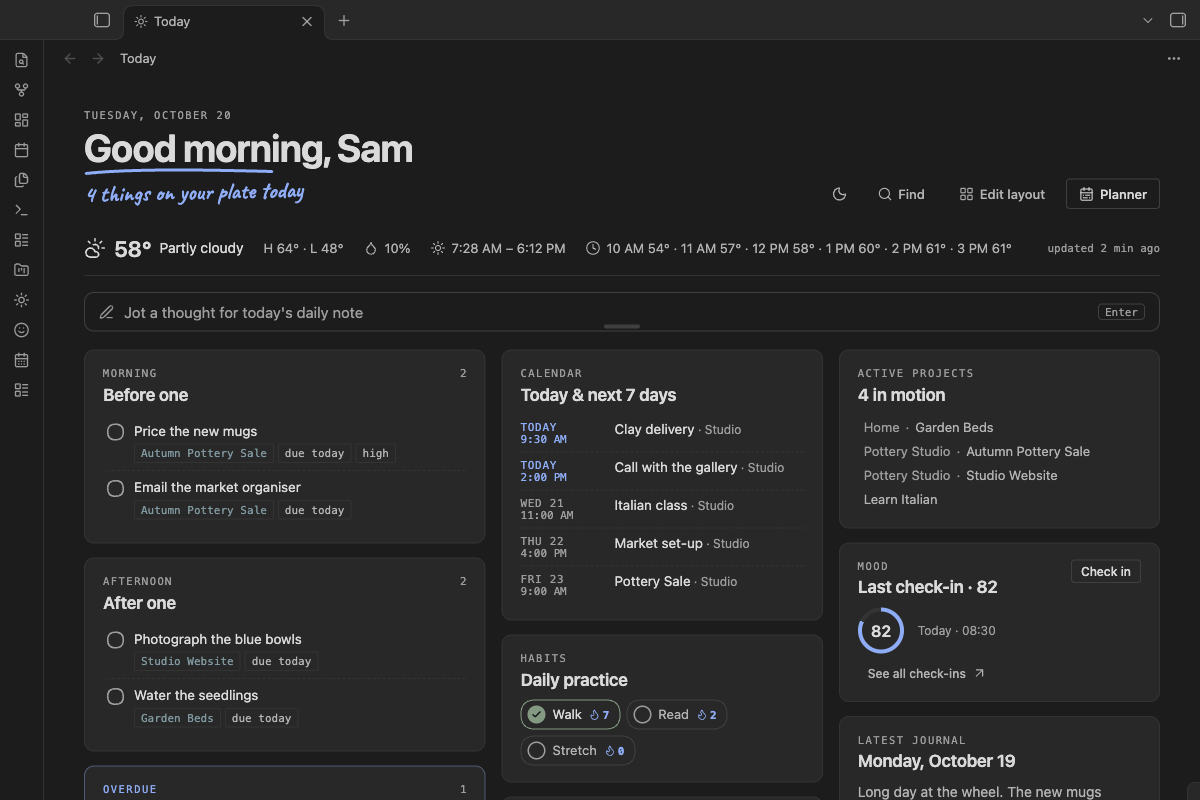
Task: Click the sunrise-sunset sun icon in weather bar
Action: 437,248
